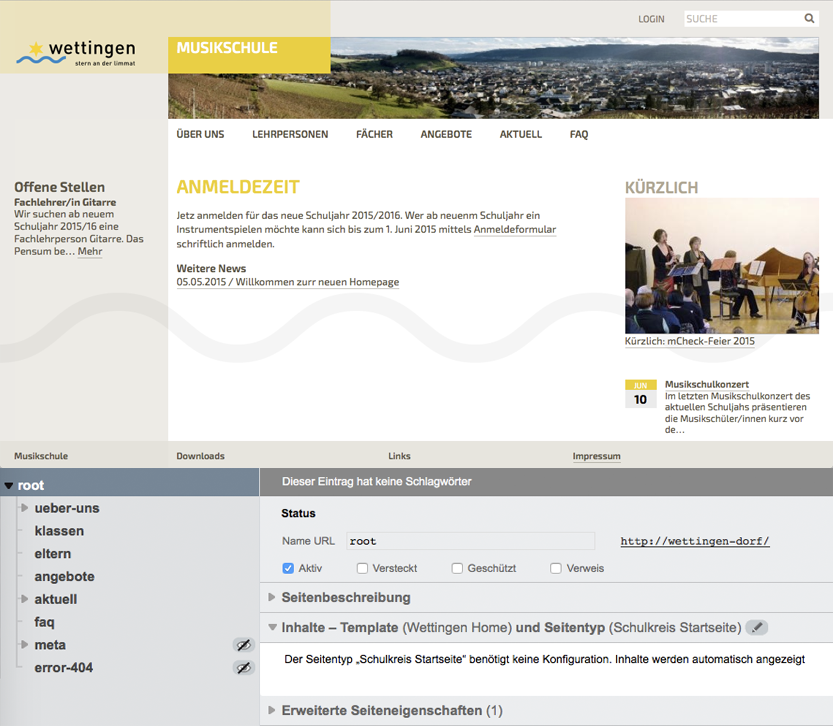Select the angebote tree item
This screenshot has width=833, height=726.
coord(64,577)
